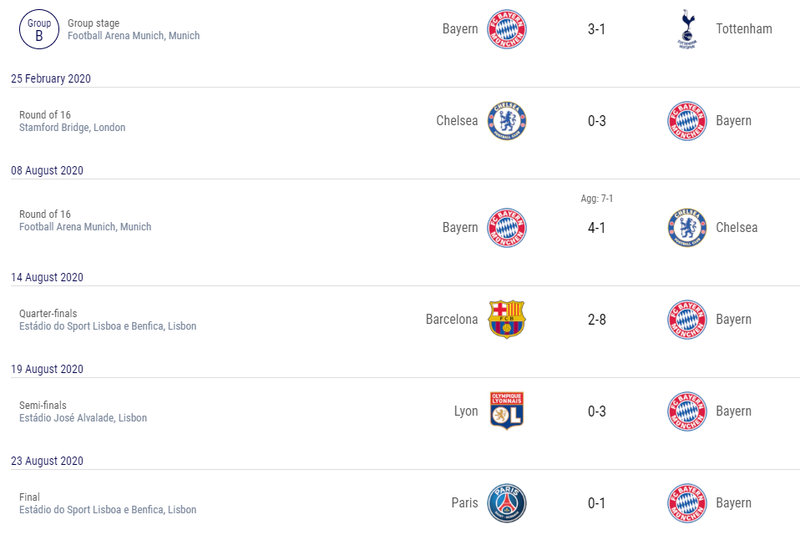The height and width of the screenshot is (550, 800).
Task: Click Estádio José Alvalade, Lisbon venue
Action: click(x=83, y=418)
